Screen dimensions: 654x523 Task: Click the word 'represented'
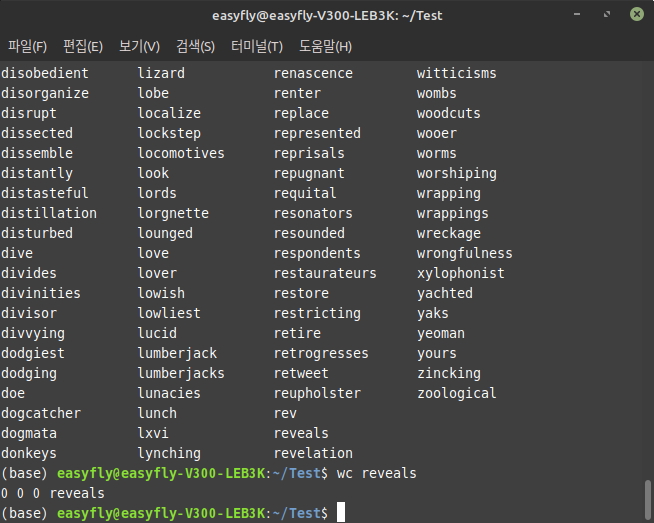pyautogui.click(x=317, y=133)
